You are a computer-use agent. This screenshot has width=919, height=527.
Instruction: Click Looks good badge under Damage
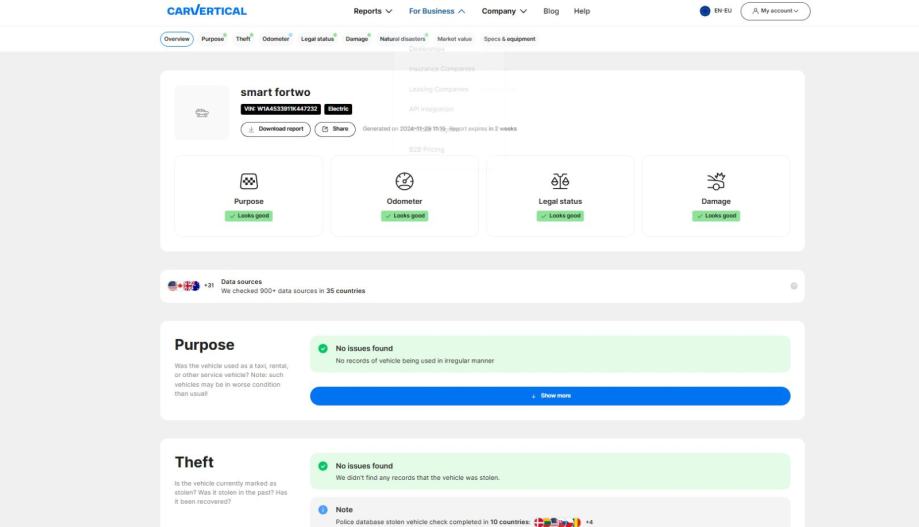pyautogui.click(x=716, y=216)
